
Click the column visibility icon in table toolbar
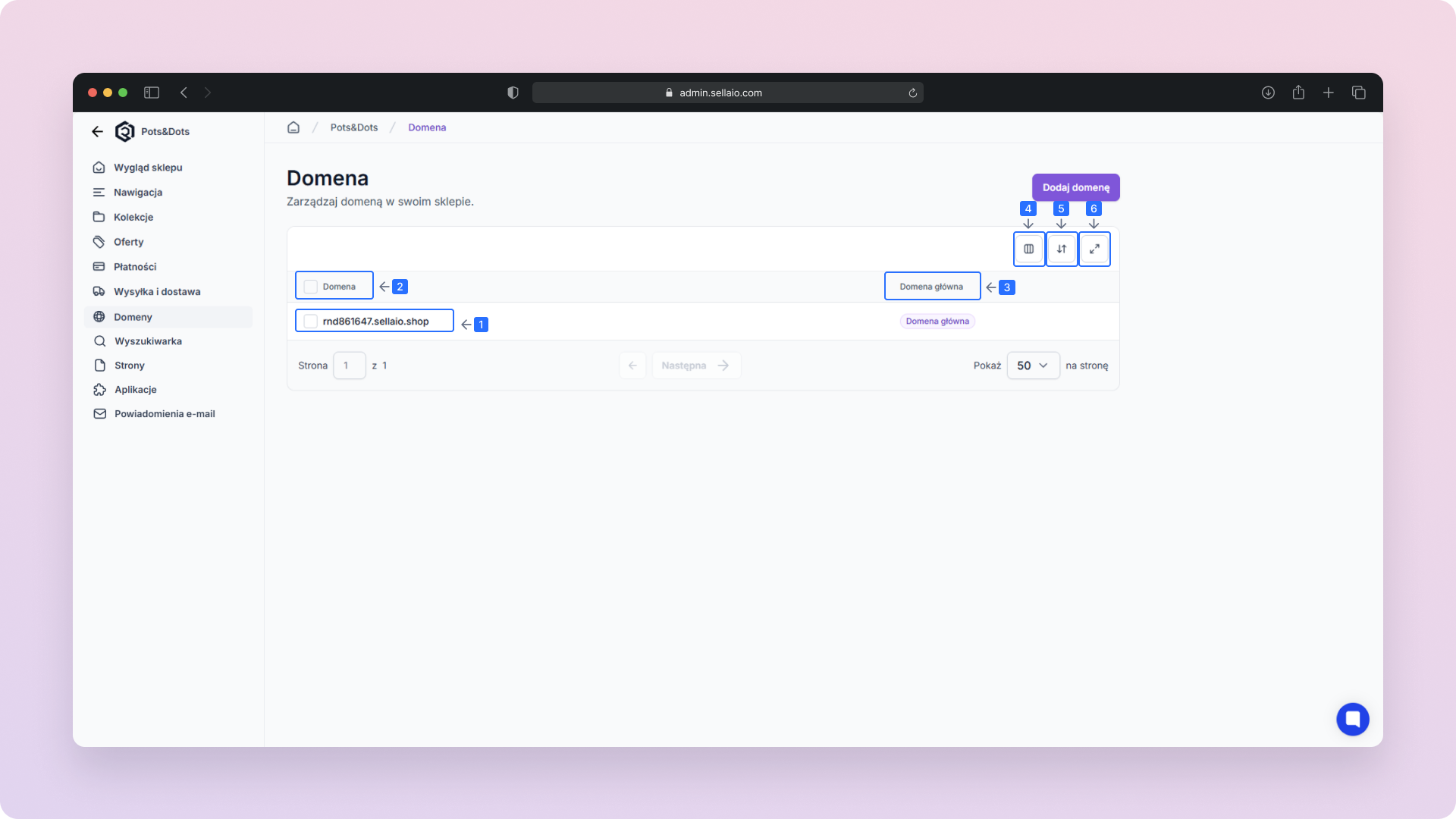pyautogui.click(x=1028, y=249)
